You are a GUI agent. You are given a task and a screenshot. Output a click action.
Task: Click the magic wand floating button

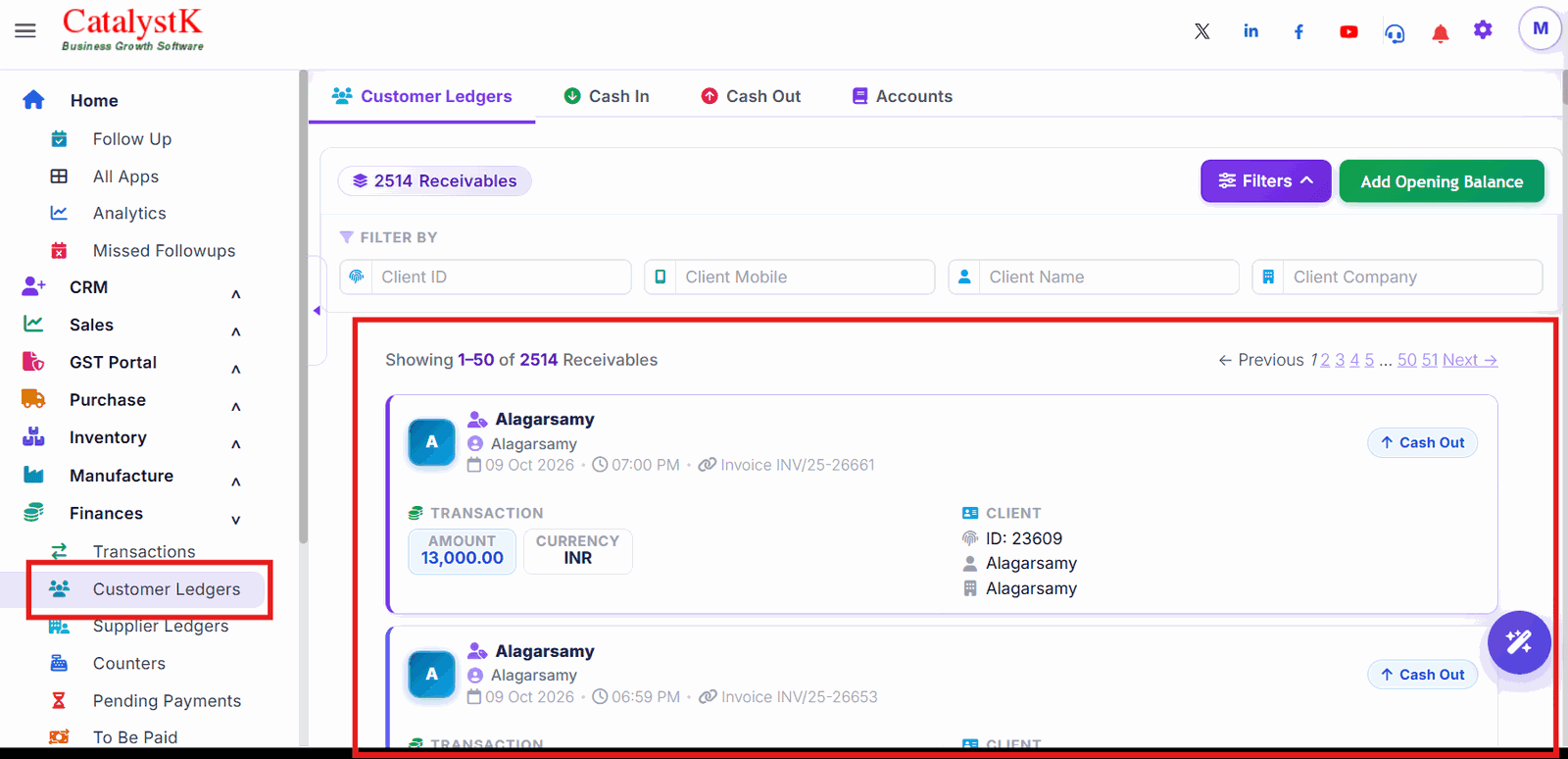click(1519, 642)
